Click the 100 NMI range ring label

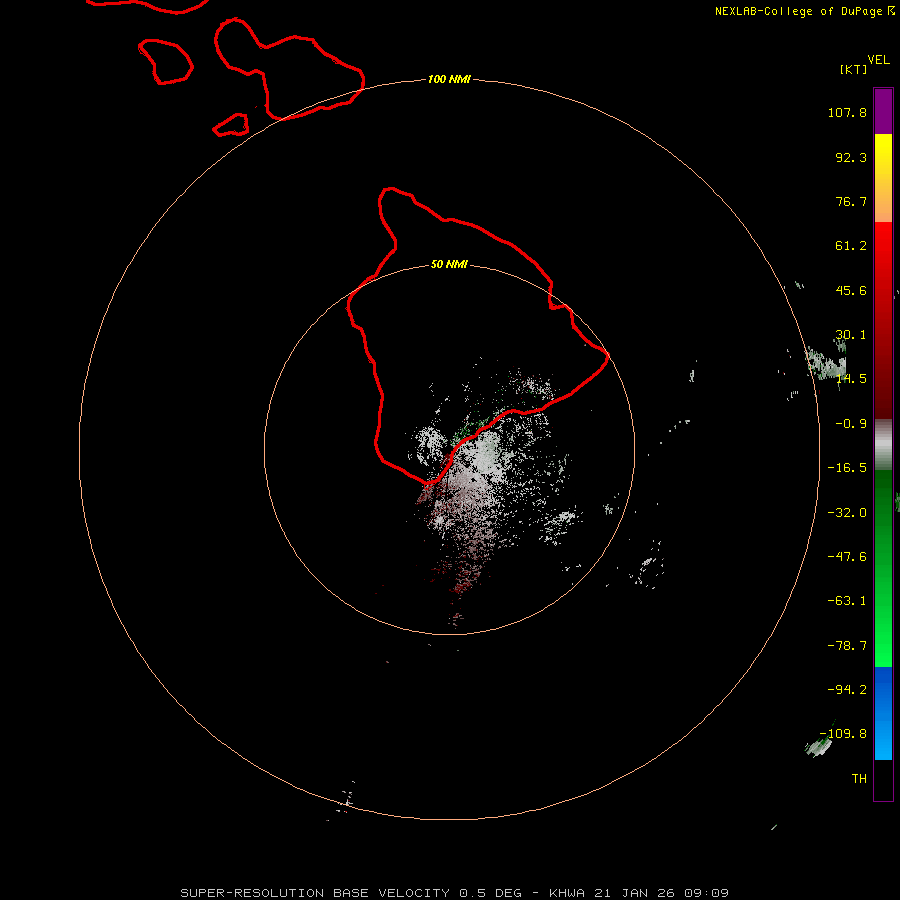(449, 79)
